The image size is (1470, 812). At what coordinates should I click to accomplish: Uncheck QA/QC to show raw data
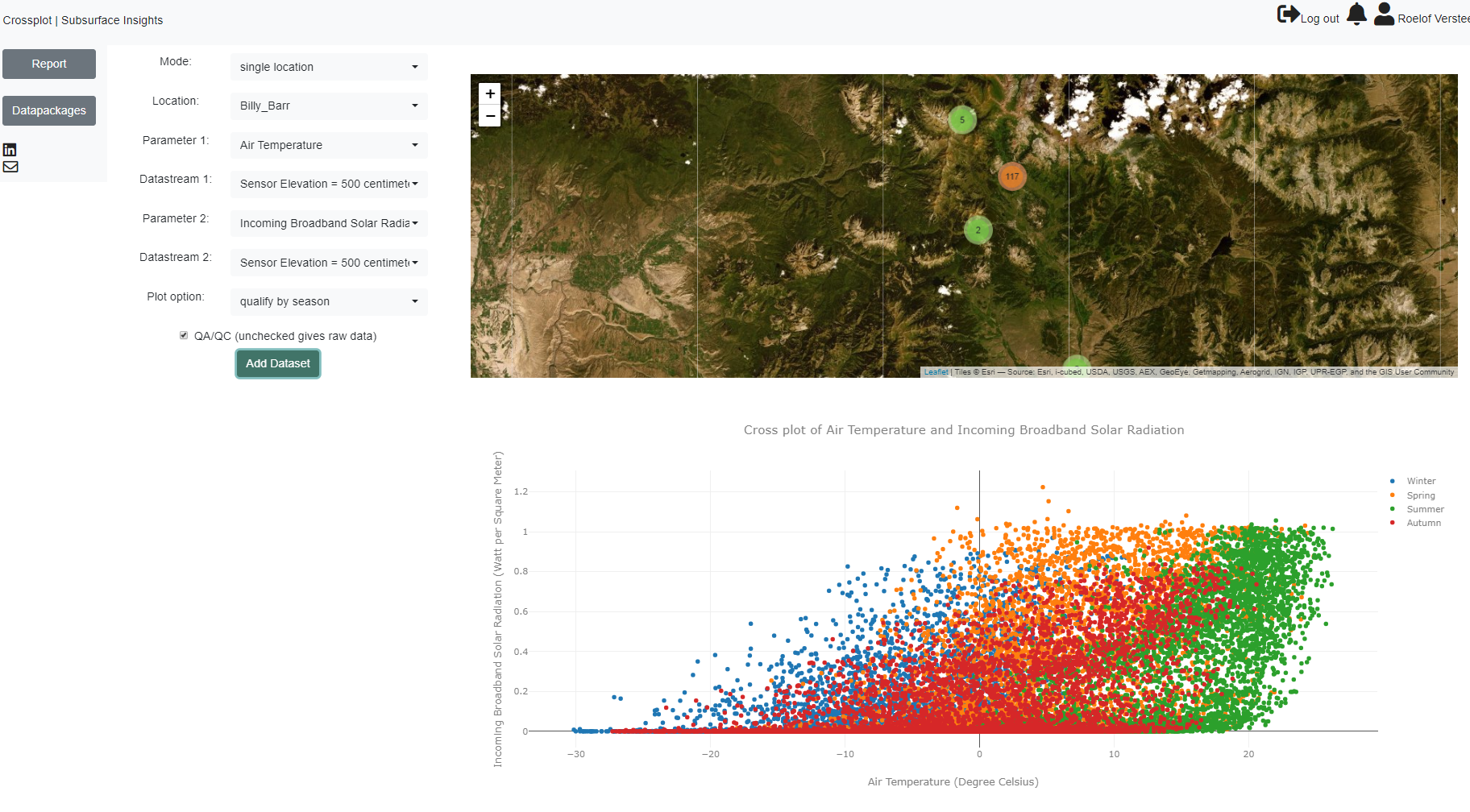pos(184,334)
